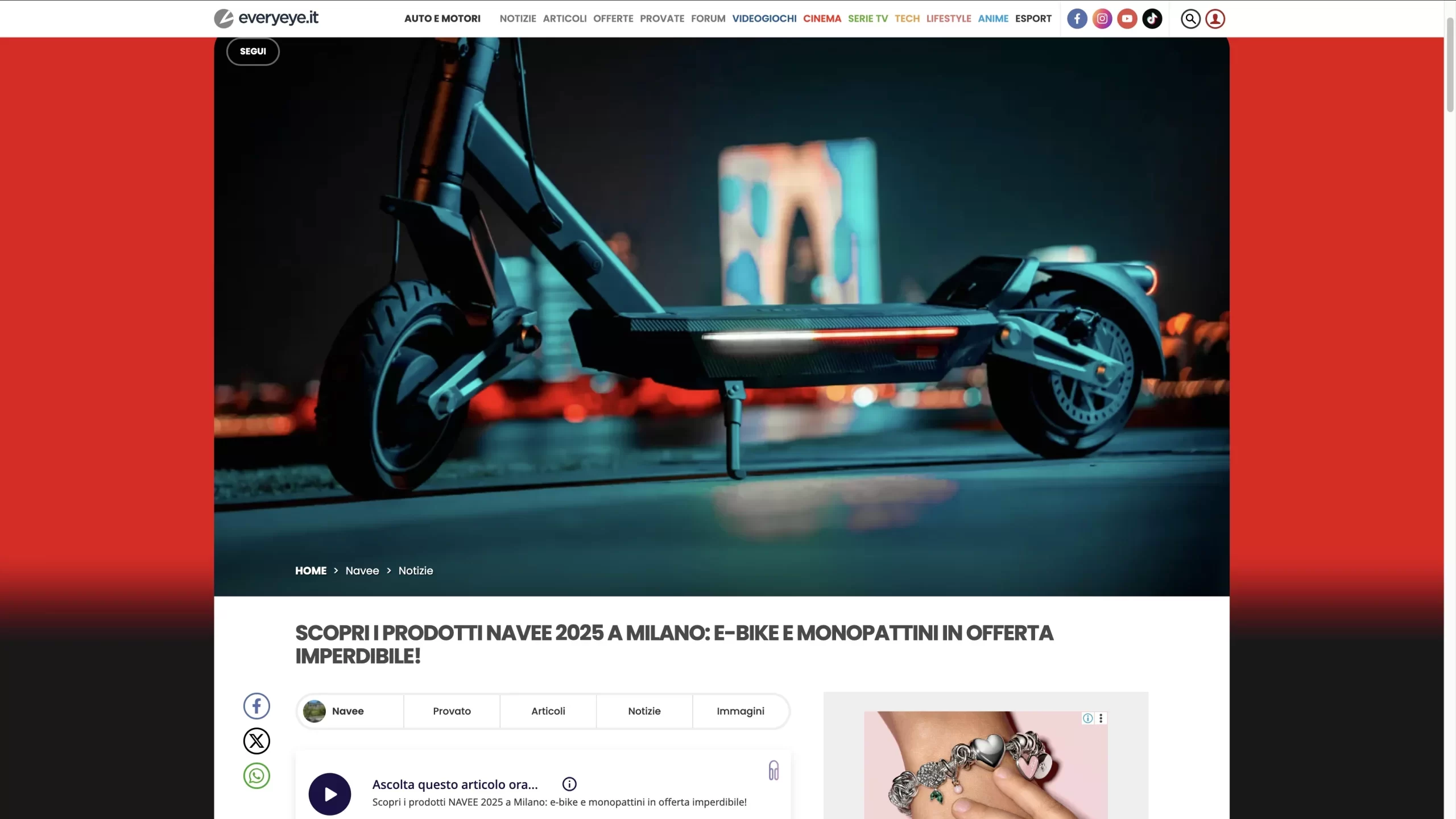Open the user account profile icon

(1215, 19)
